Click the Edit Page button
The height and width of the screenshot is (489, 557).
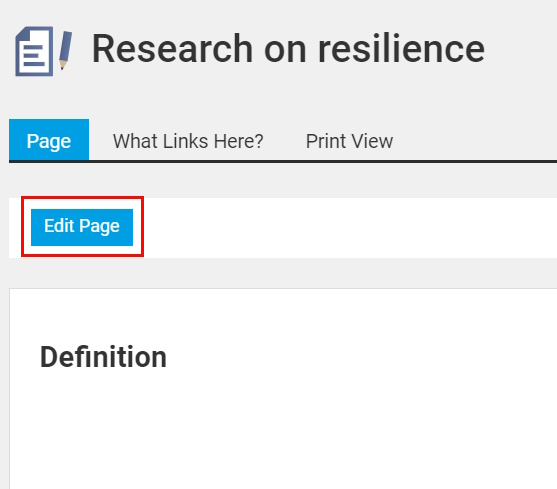pos(82,227)
